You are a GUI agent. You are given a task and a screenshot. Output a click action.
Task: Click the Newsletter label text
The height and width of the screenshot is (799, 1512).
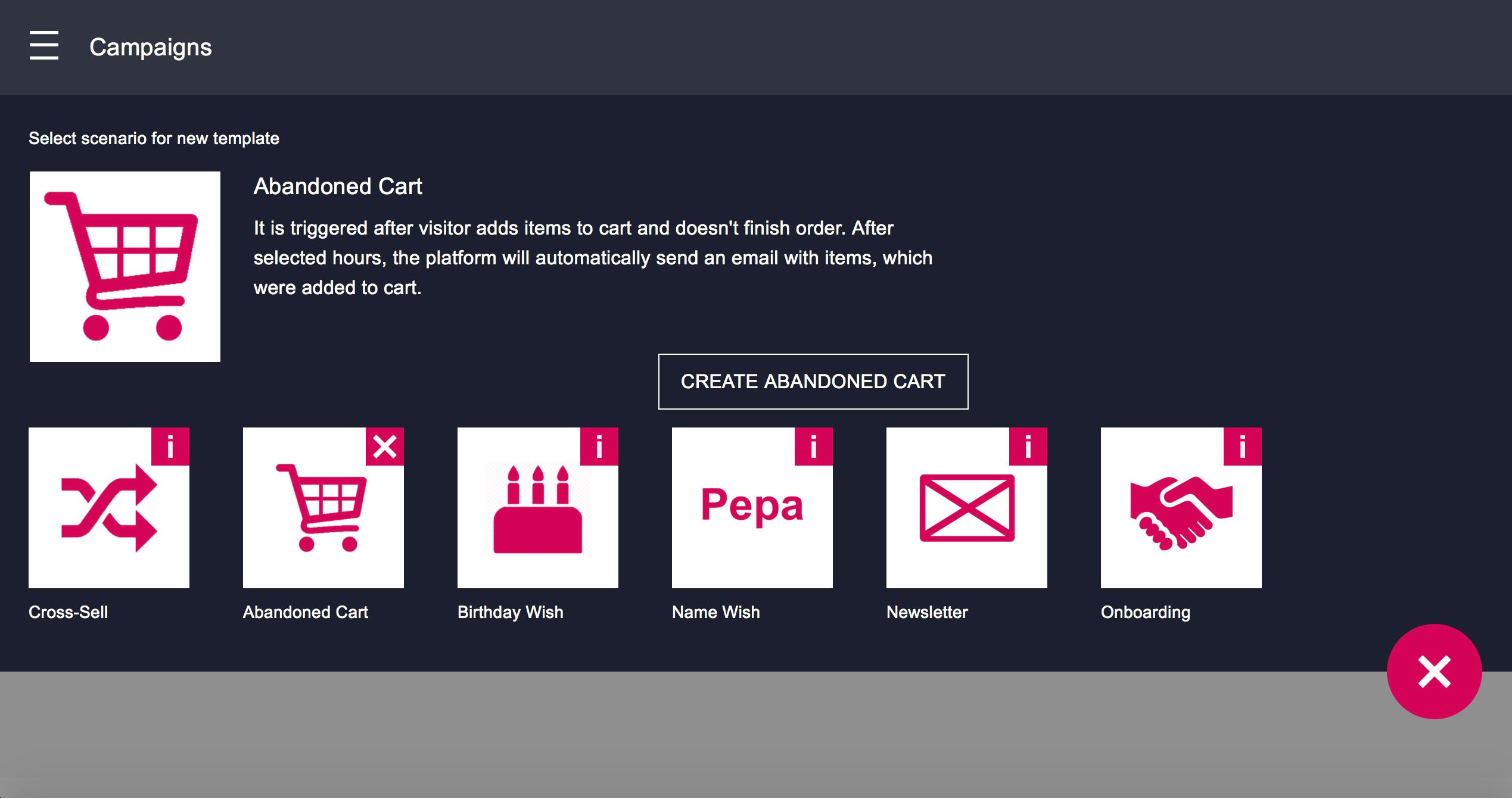(x=927, y=612)
